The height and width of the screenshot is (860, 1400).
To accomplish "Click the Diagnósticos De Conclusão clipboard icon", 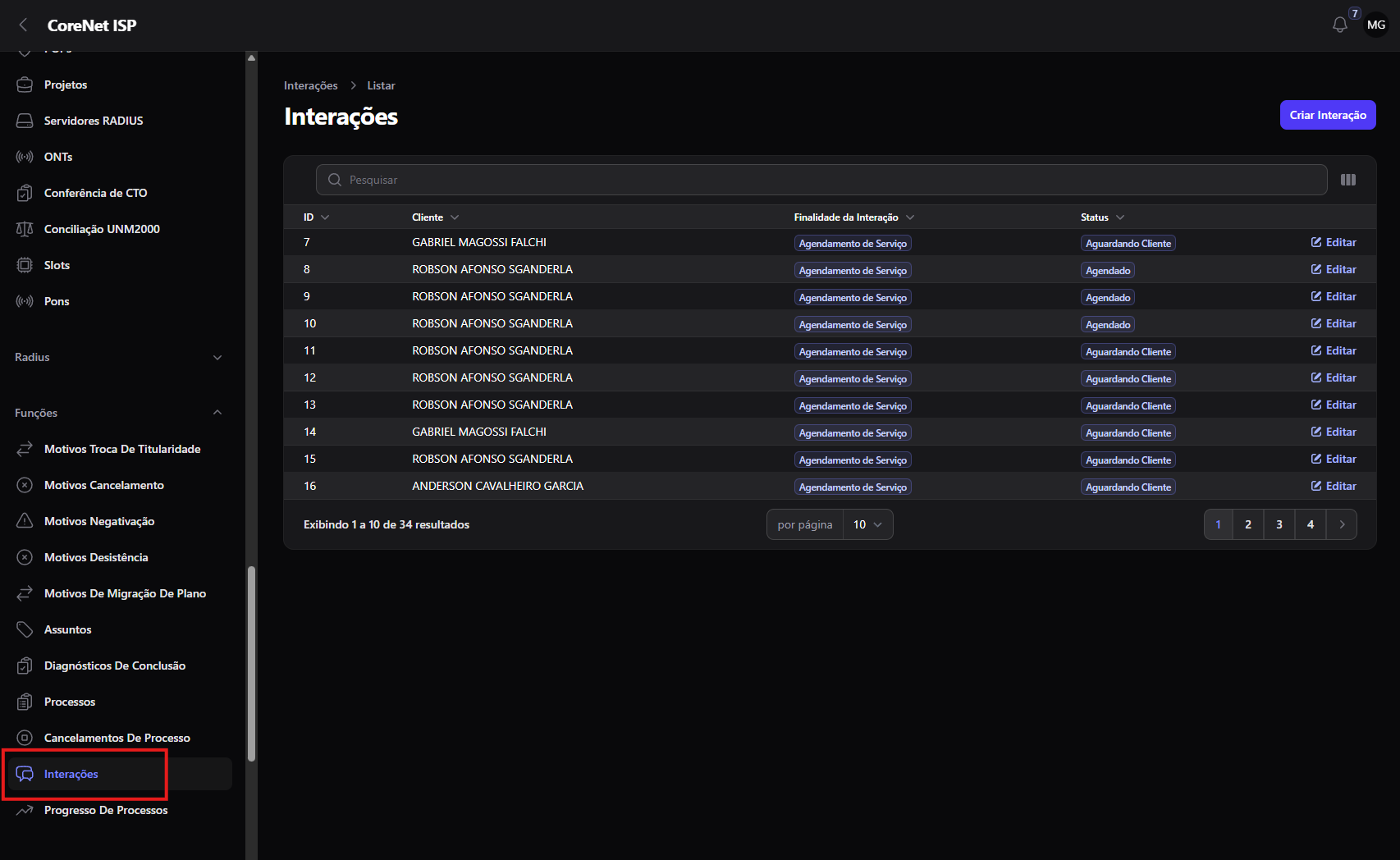I will point(25,666).
